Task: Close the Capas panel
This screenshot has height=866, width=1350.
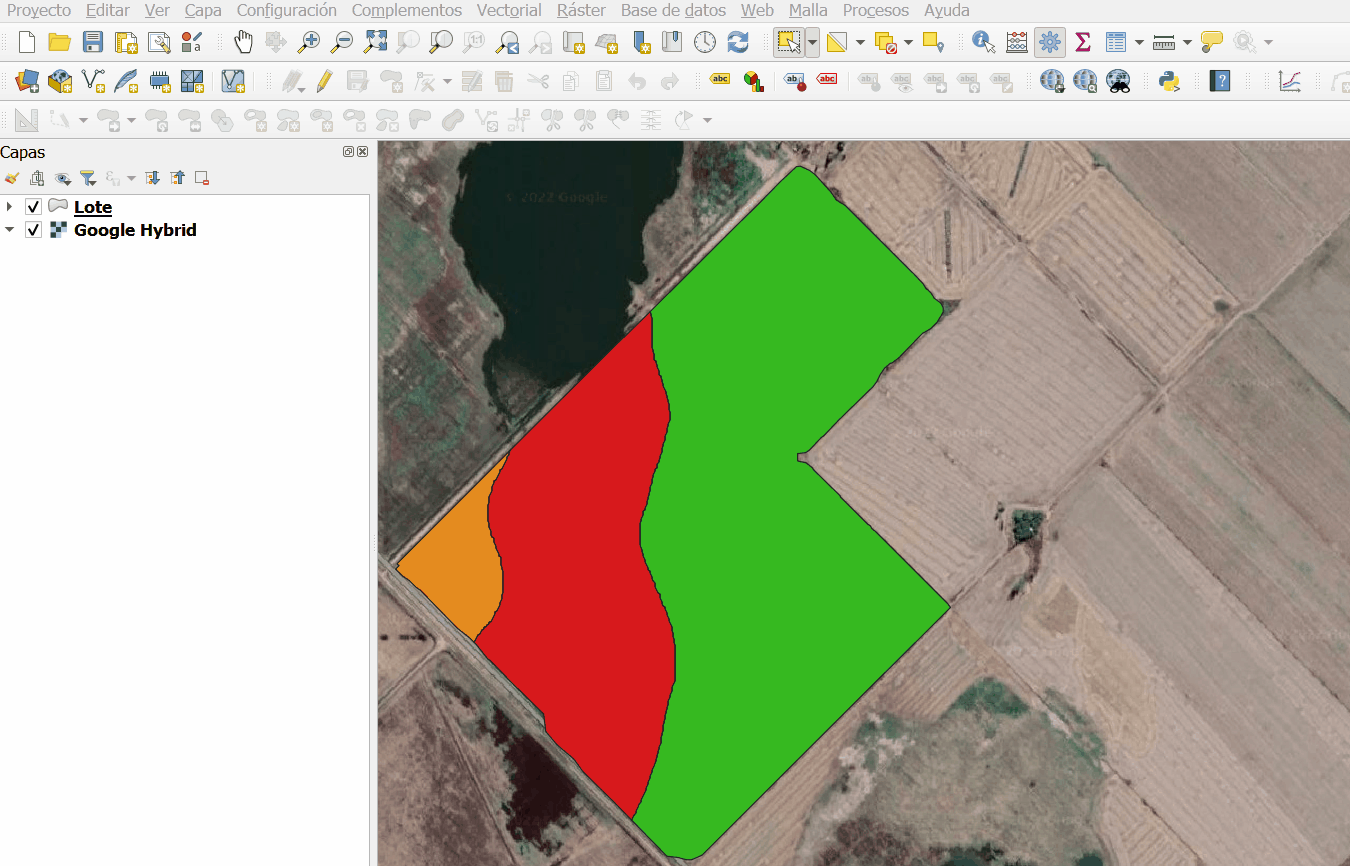Action: point(362,152)
